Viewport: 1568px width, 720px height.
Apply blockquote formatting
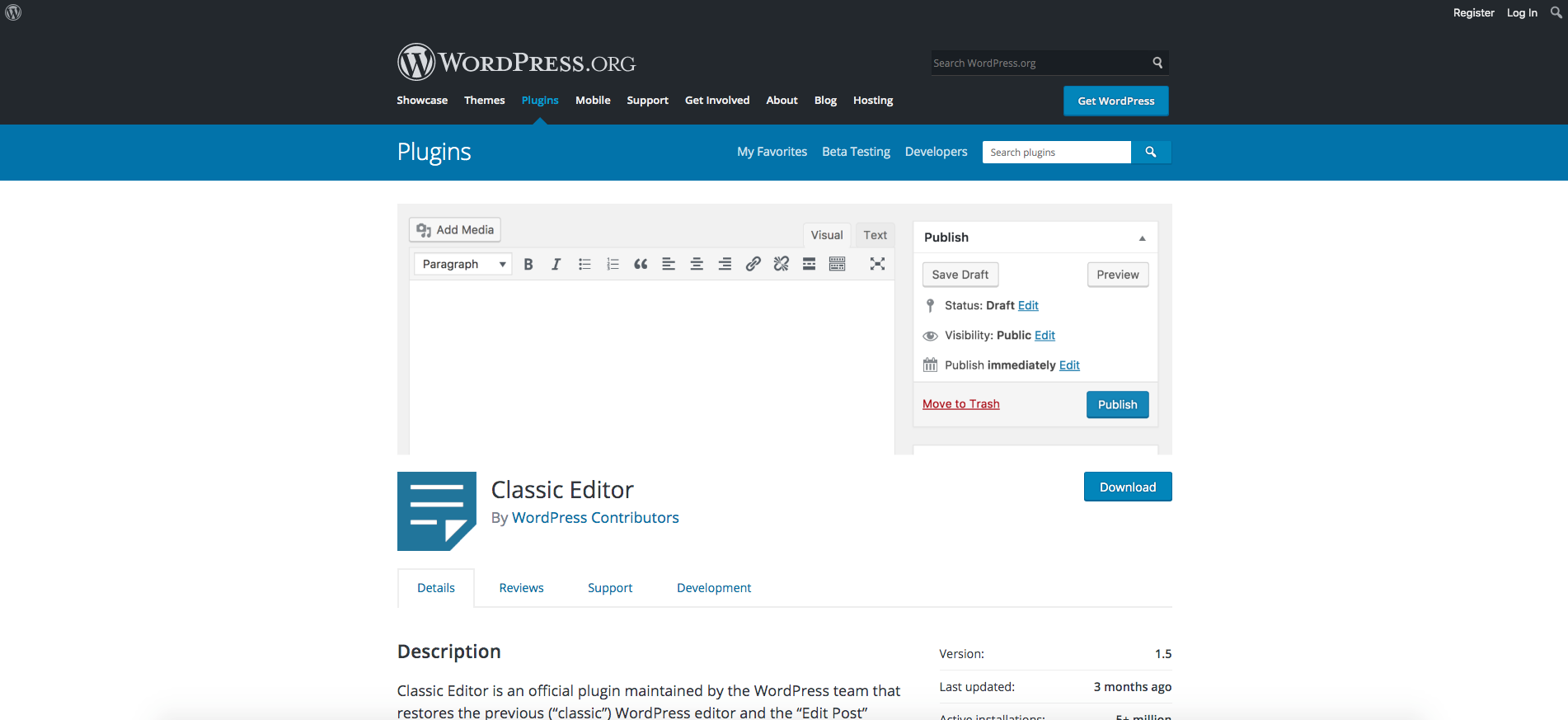point(641,264)
